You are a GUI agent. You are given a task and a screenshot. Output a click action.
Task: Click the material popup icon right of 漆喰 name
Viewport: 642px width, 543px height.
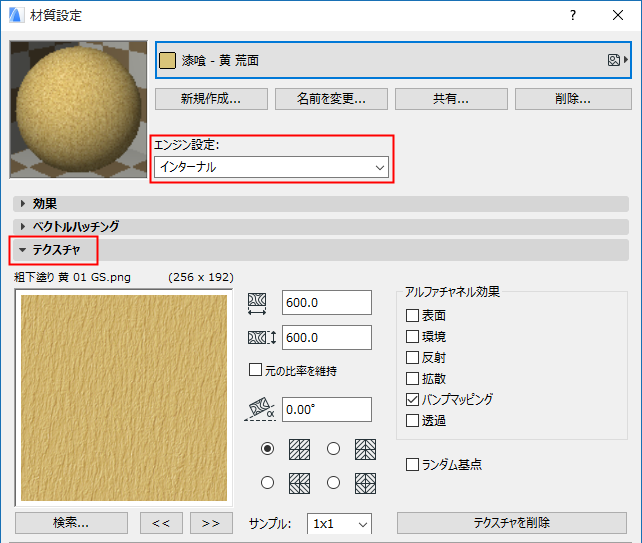617,60
